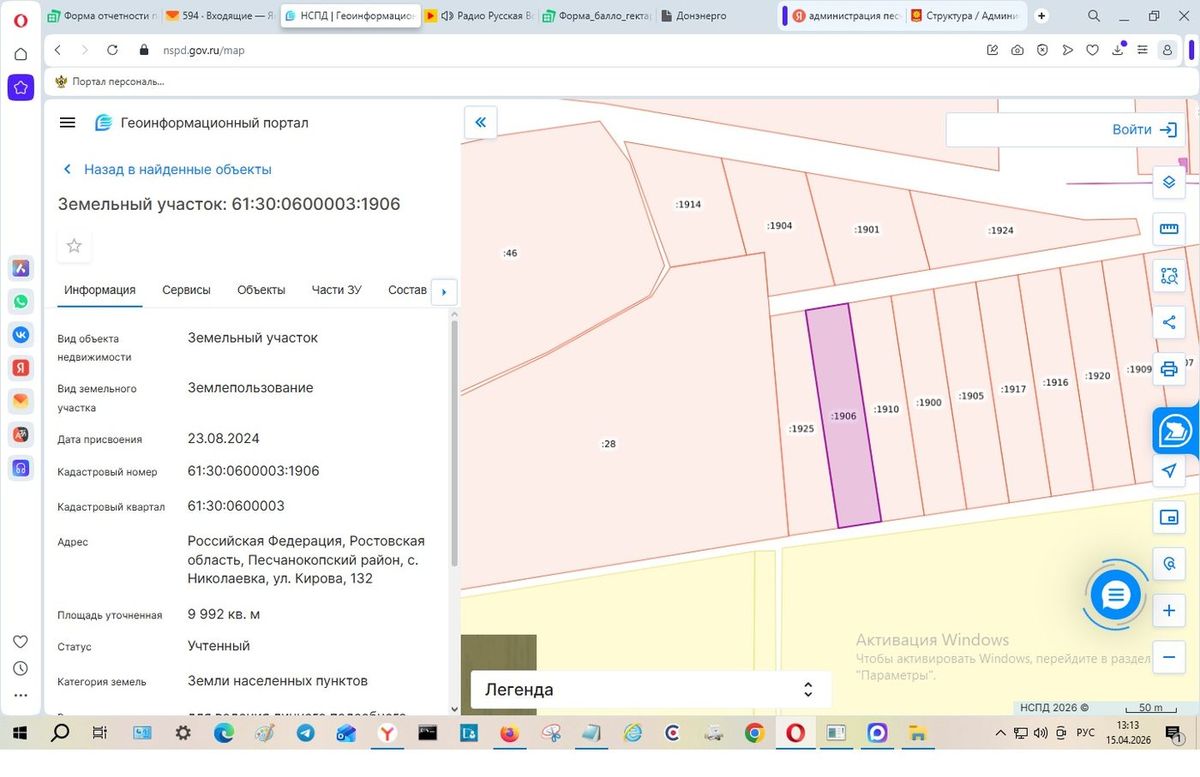The image size is (1200, 777).
Task: Collapse the side panel with double chevron
Action: point(481,122)
